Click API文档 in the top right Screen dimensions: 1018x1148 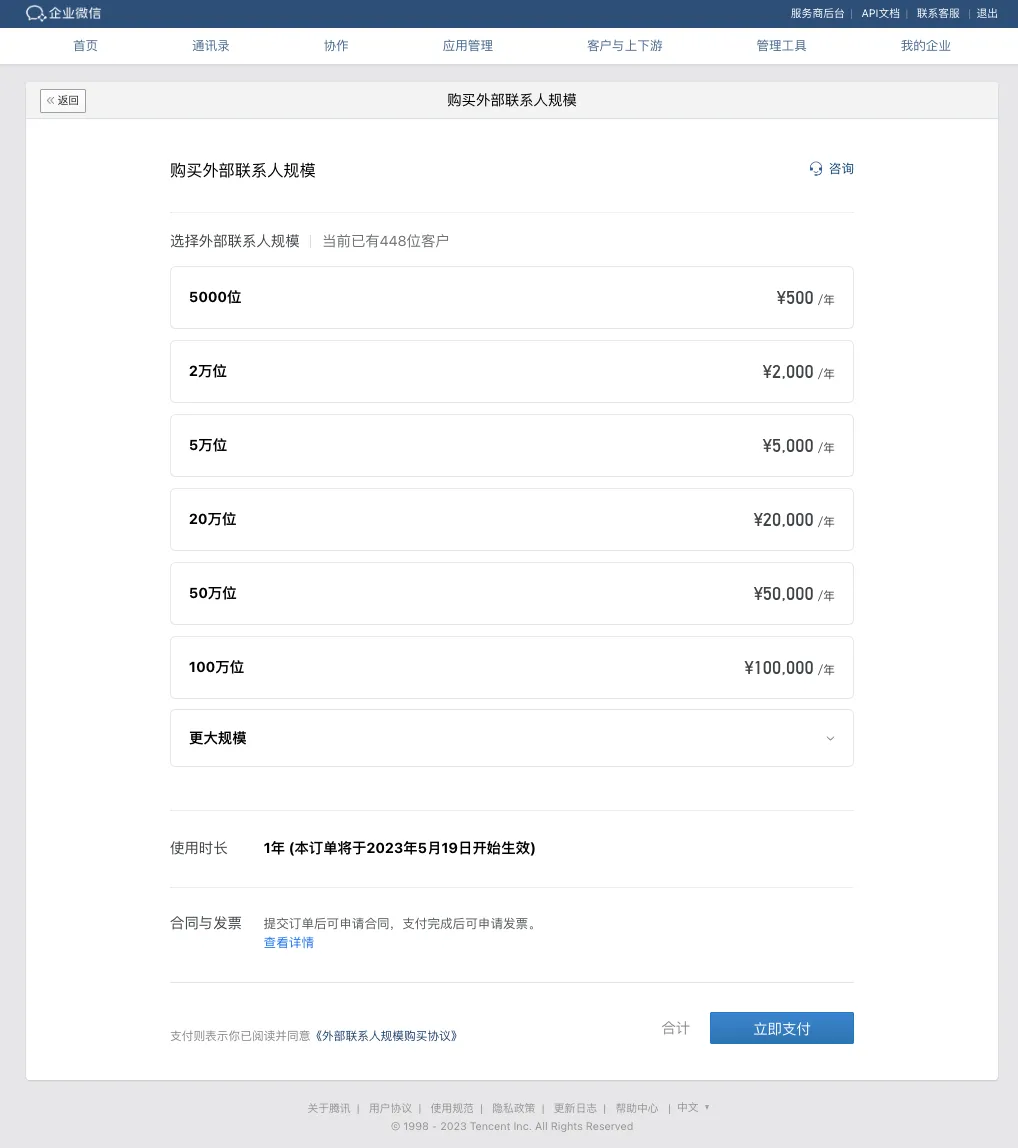tap(880, 13)
